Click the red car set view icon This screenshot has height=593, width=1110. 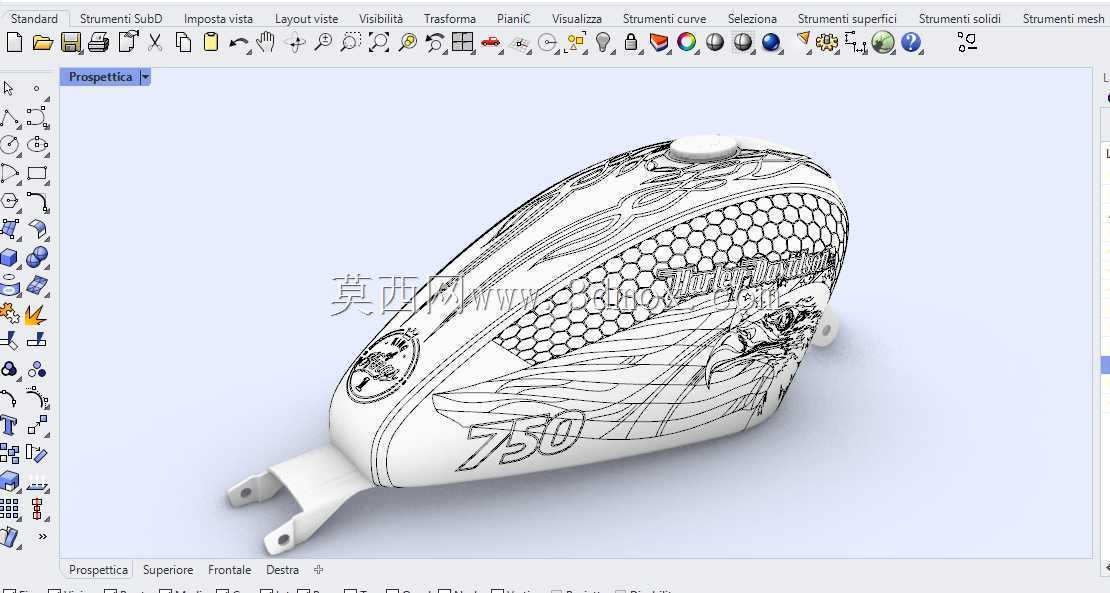pyautogui.click(x=490, y=44)
